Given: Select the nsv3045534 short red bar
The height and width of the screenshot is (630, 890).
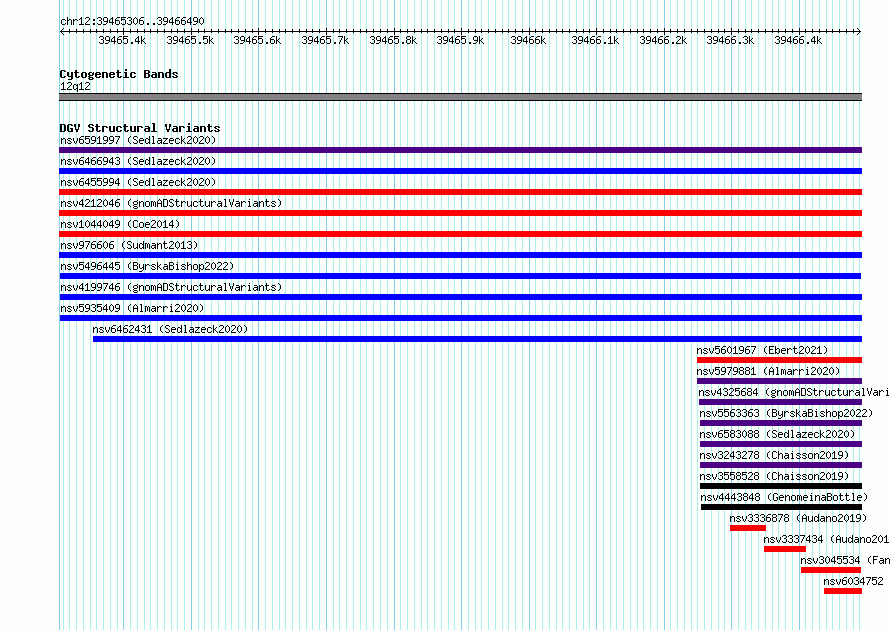Looking at the screenshot, I should point(831,570).
